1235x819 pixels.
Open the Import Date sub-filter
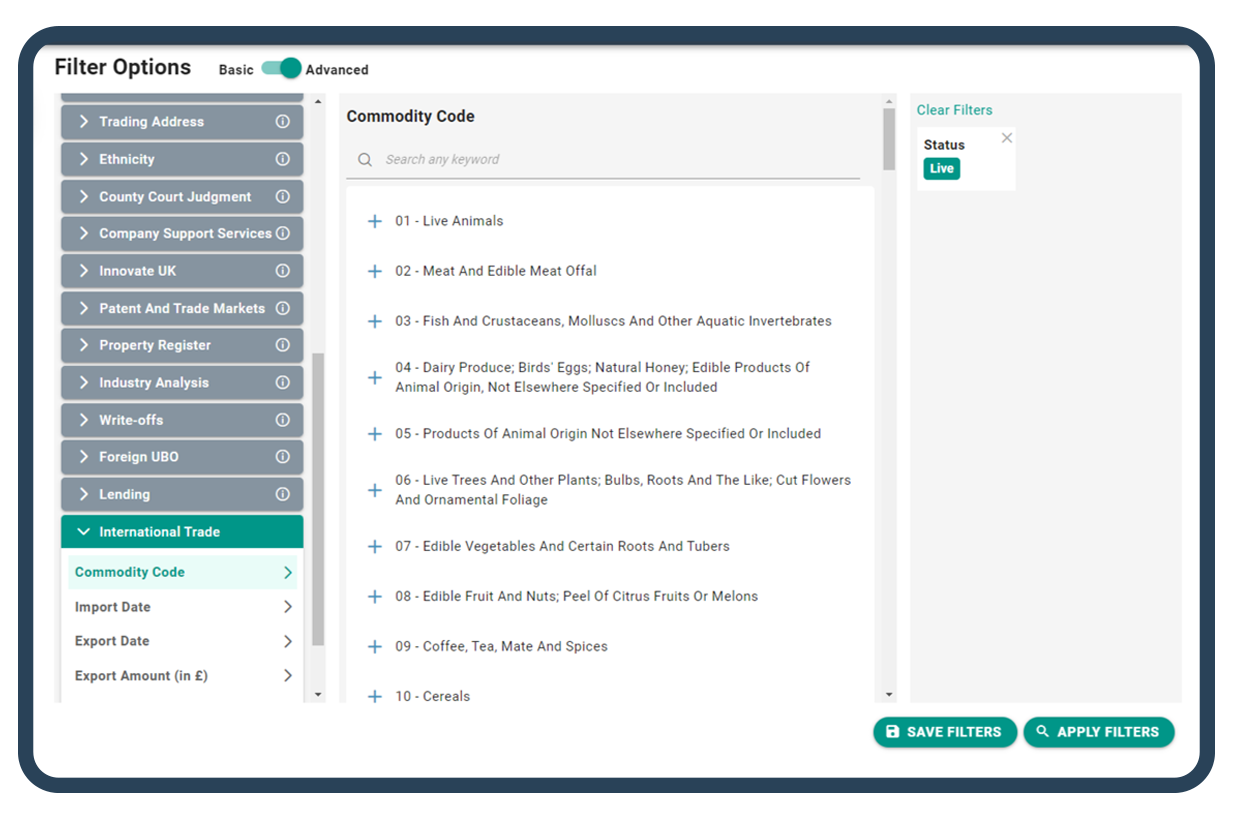coord(183,607)
